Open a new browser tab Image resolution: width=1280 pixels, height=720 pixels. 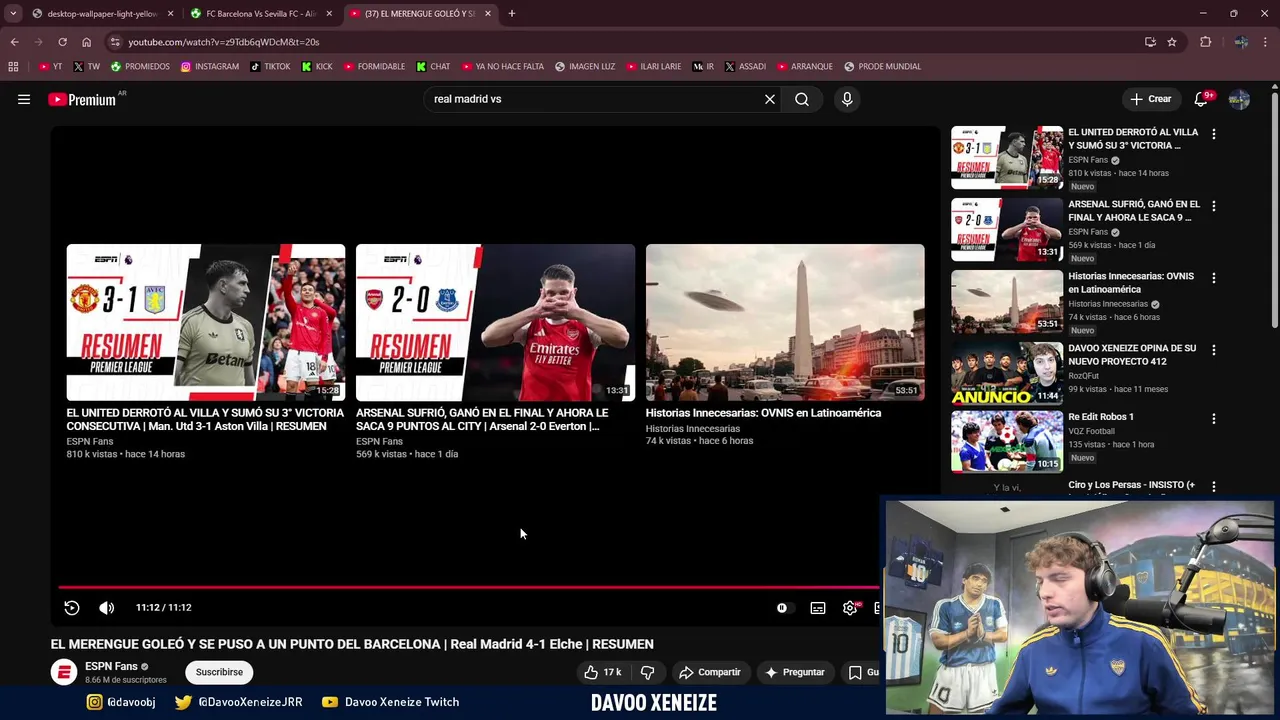(x=512, y=14)
